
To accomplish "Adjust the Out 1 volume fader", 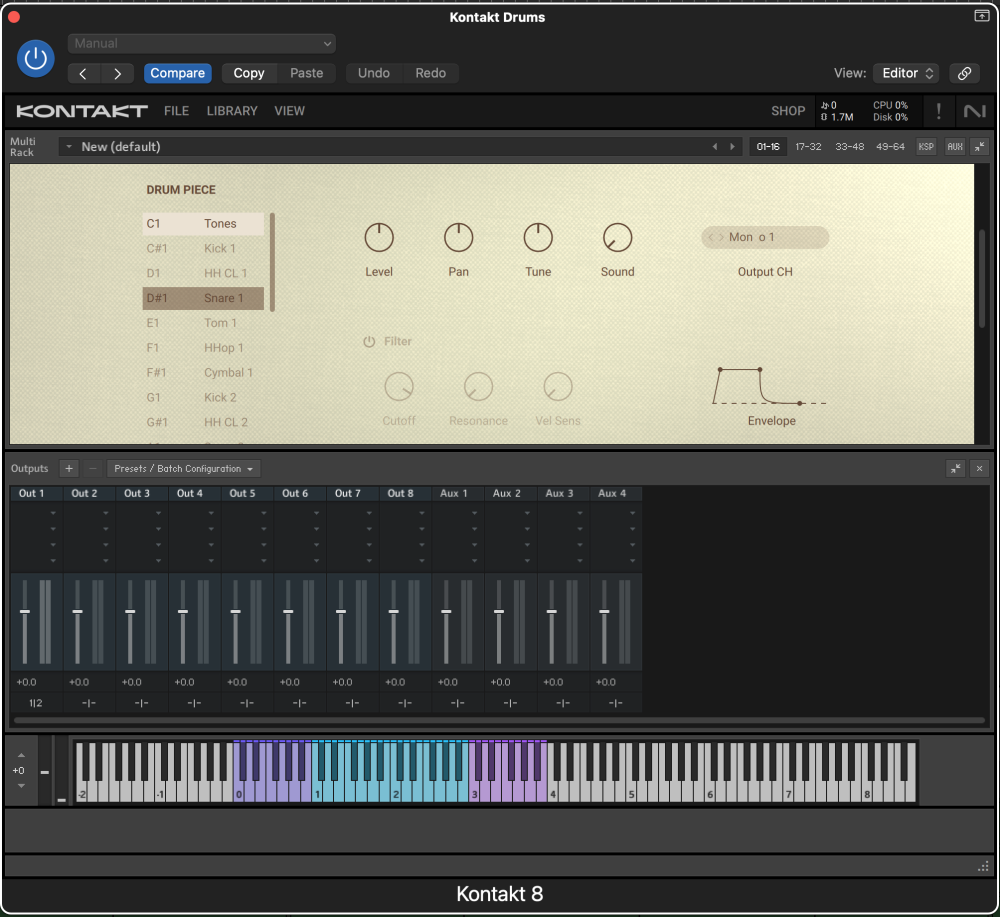I will tap(25, 612).
